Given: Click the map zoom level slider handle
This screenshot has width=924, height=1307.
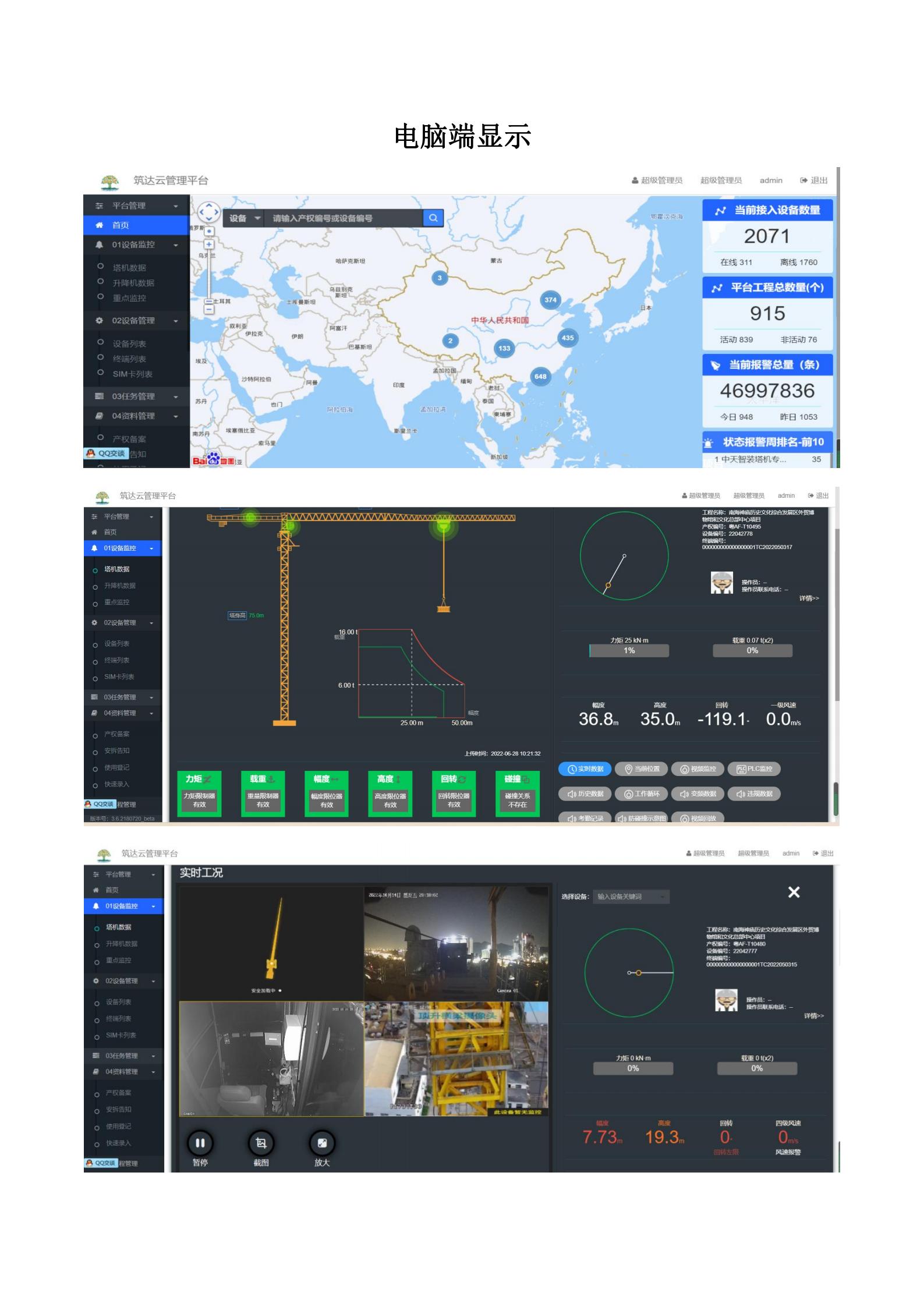Looking at the screenshot, I should (x=209, y=302).
